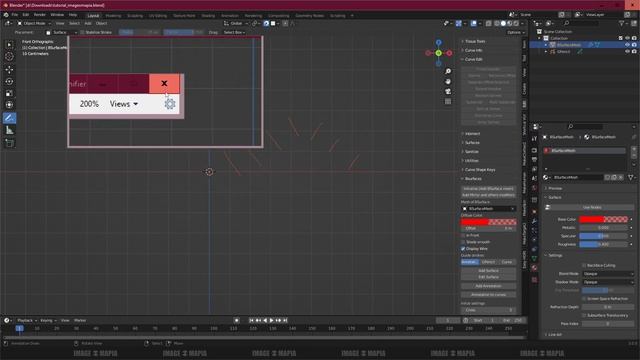Switch to the Modeling workspace tab
The image size is (640, 360).
113,16
